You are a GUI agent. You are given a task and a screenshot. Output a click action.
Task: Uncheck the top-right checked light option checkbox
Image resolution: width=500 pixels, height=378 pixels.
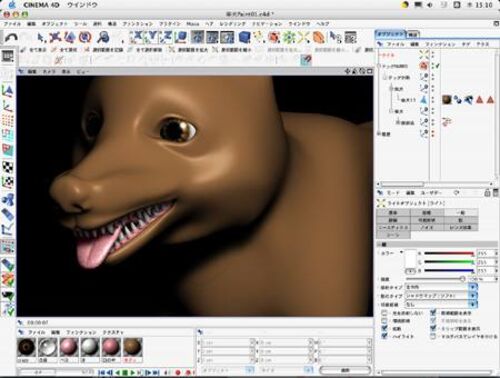[433, 313]
